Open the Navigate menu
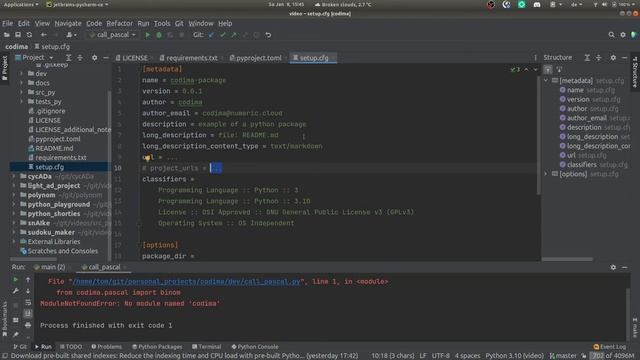 (68, 23)
